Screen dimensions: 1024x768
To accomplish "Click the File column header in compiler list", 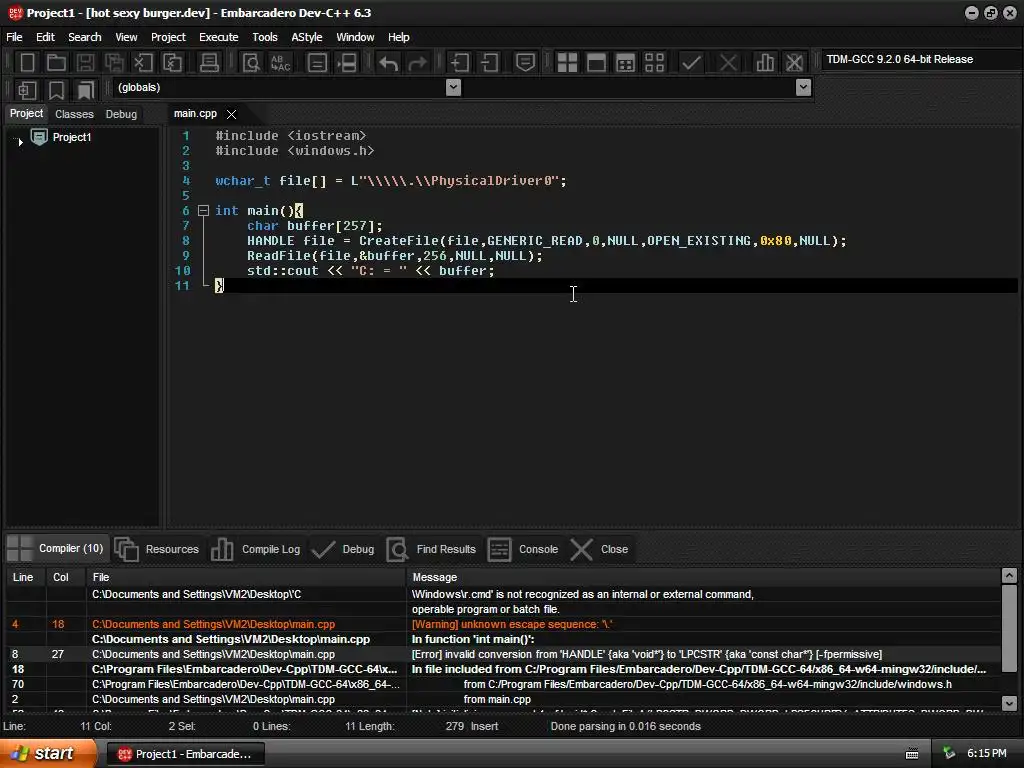I will point(246,577).
